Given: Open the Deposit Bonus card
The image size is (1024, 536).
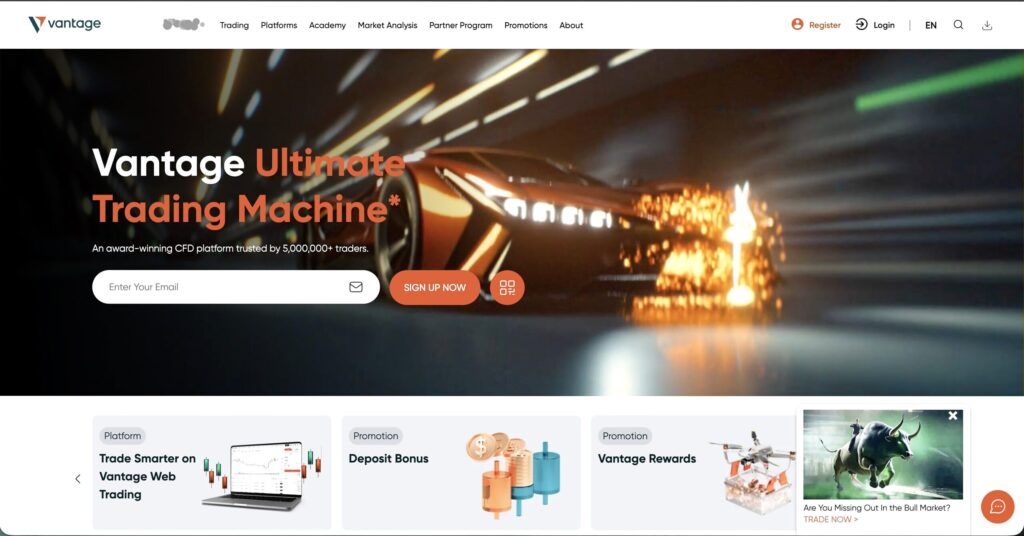Looking at the screenshot, I should pos(461,472).
